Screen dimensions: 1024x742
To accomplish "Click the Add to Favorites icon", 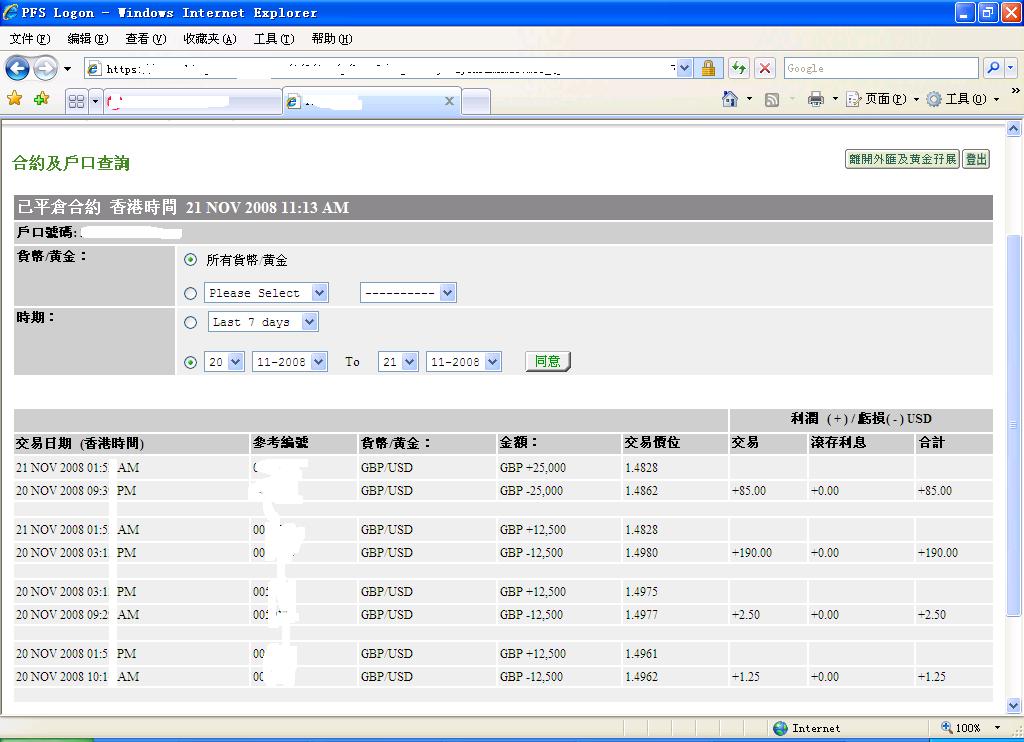I will pos(41,99).
